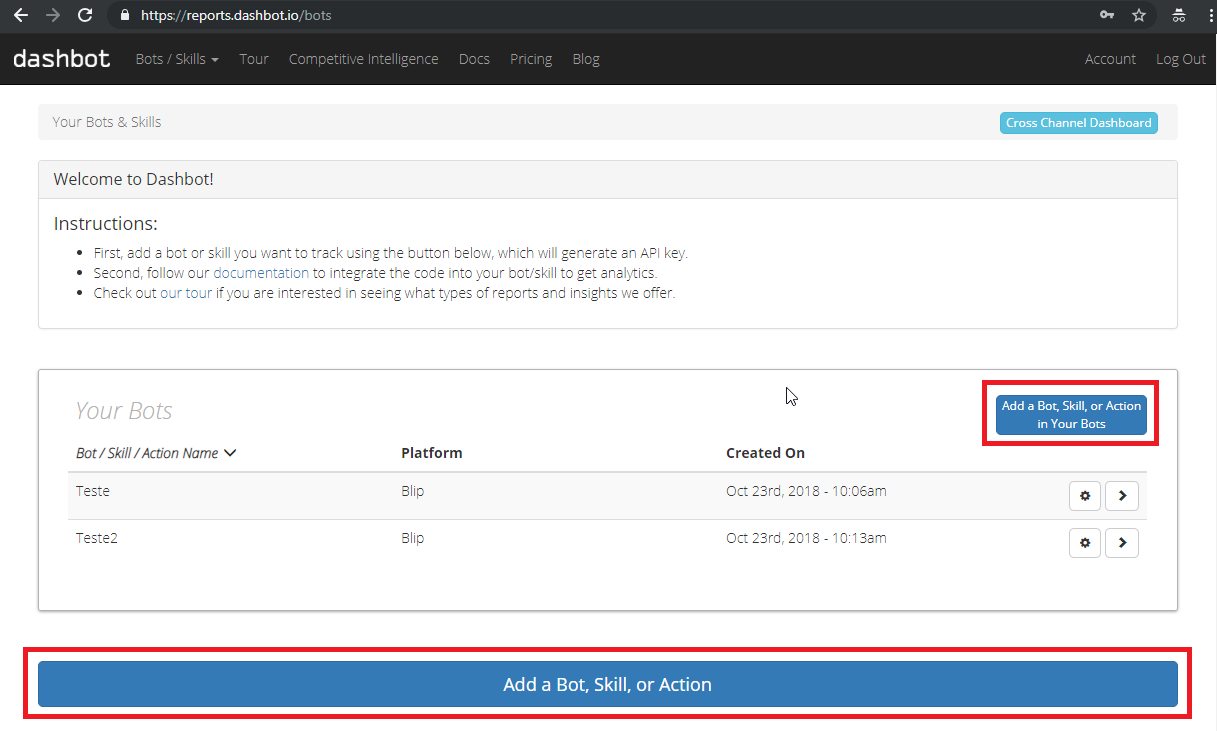This screenshot has height=731, width=1217.
Task: Click the date Oct 23rd, 2018 - 10:06am
Action: (806, 491)
